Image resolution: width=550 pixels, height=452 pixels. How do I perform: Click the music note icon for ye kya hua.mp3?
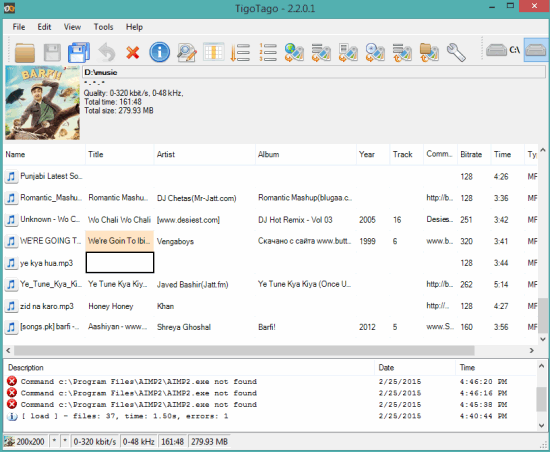click(x=11, y=263)
